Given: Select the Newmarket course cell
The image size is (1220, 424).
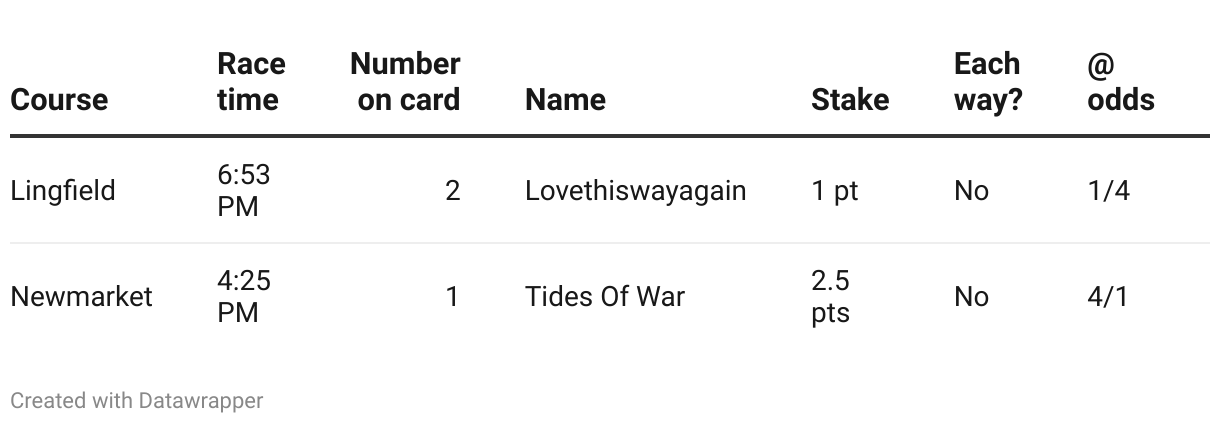Looking at the screenshot, I should pyautogui.click(x=81, y=297).
